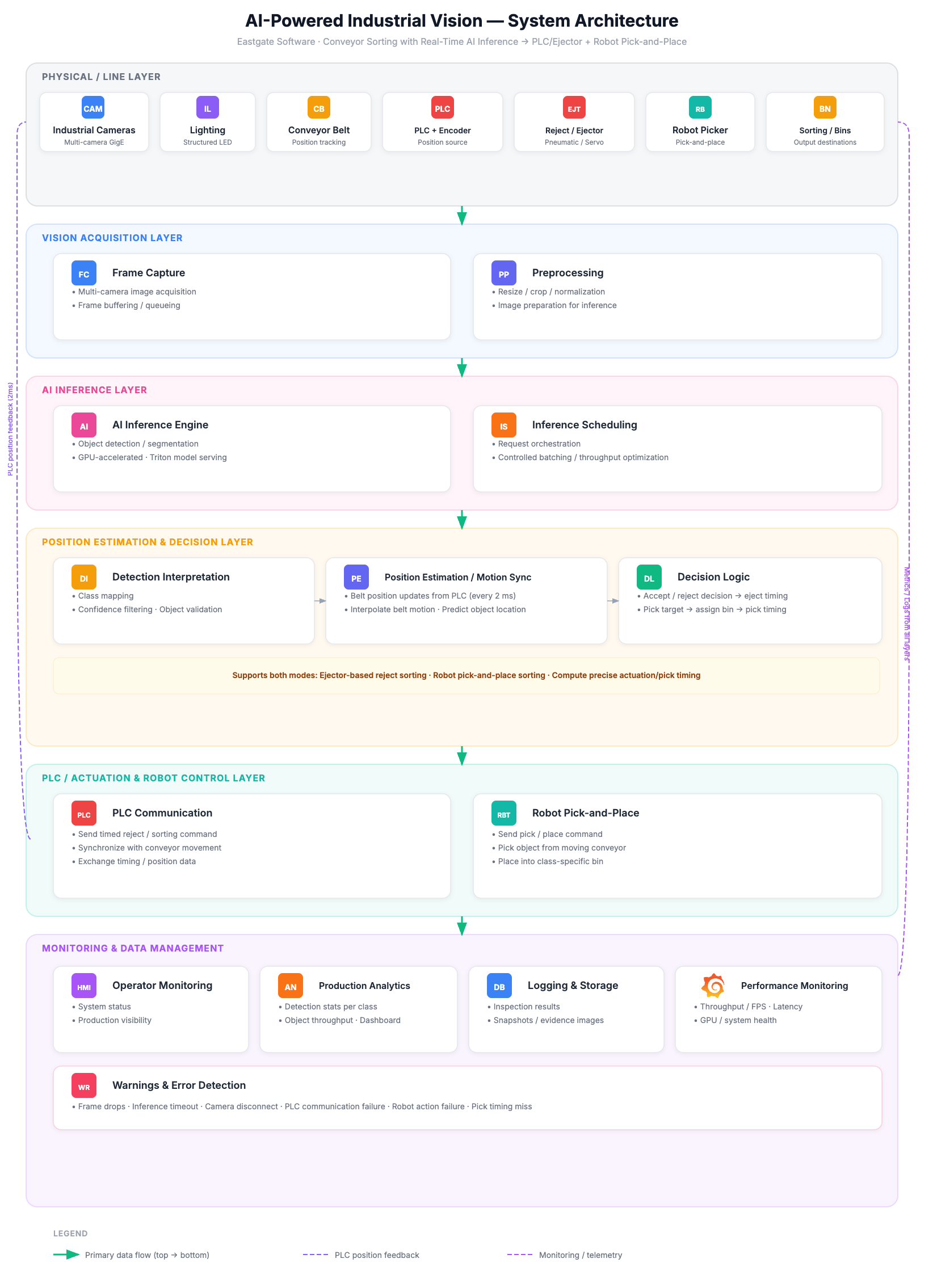Select the pink AI Inference Engine icon
Viewport: 933px width, 1288px height.
click(x=84, y=426)
